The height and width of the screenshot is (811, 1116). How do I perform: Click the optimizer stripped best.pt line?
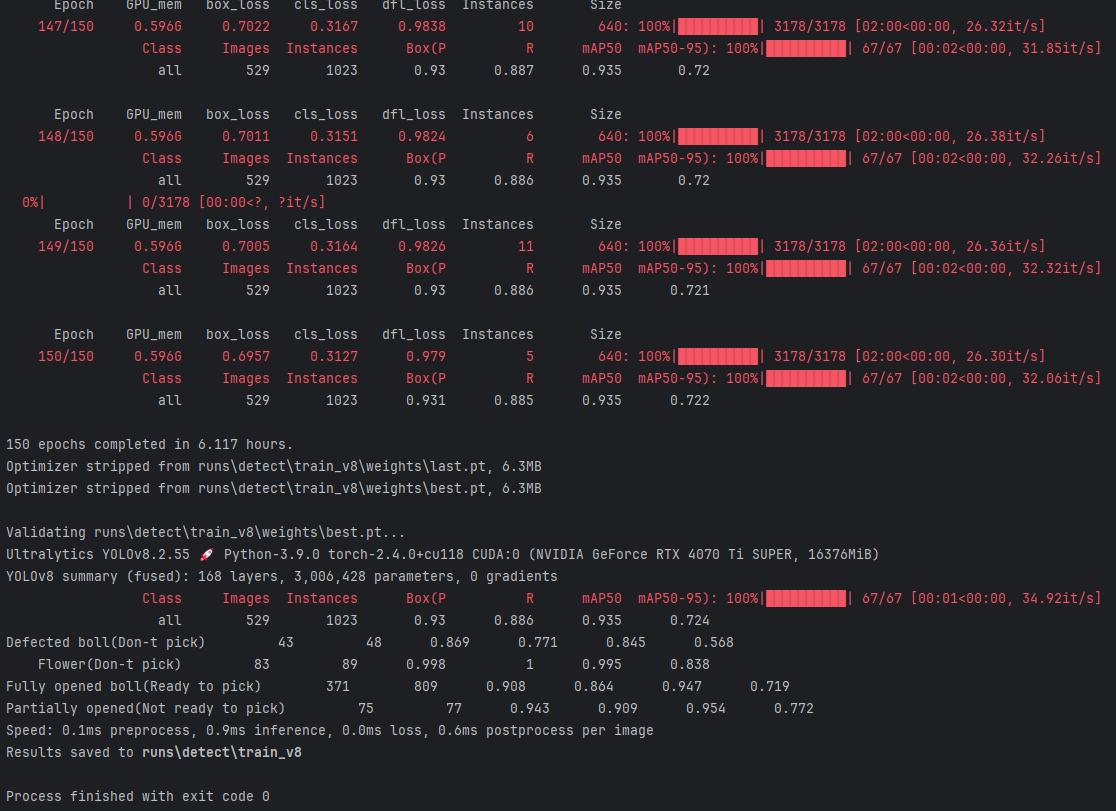[x=274, y=489]
